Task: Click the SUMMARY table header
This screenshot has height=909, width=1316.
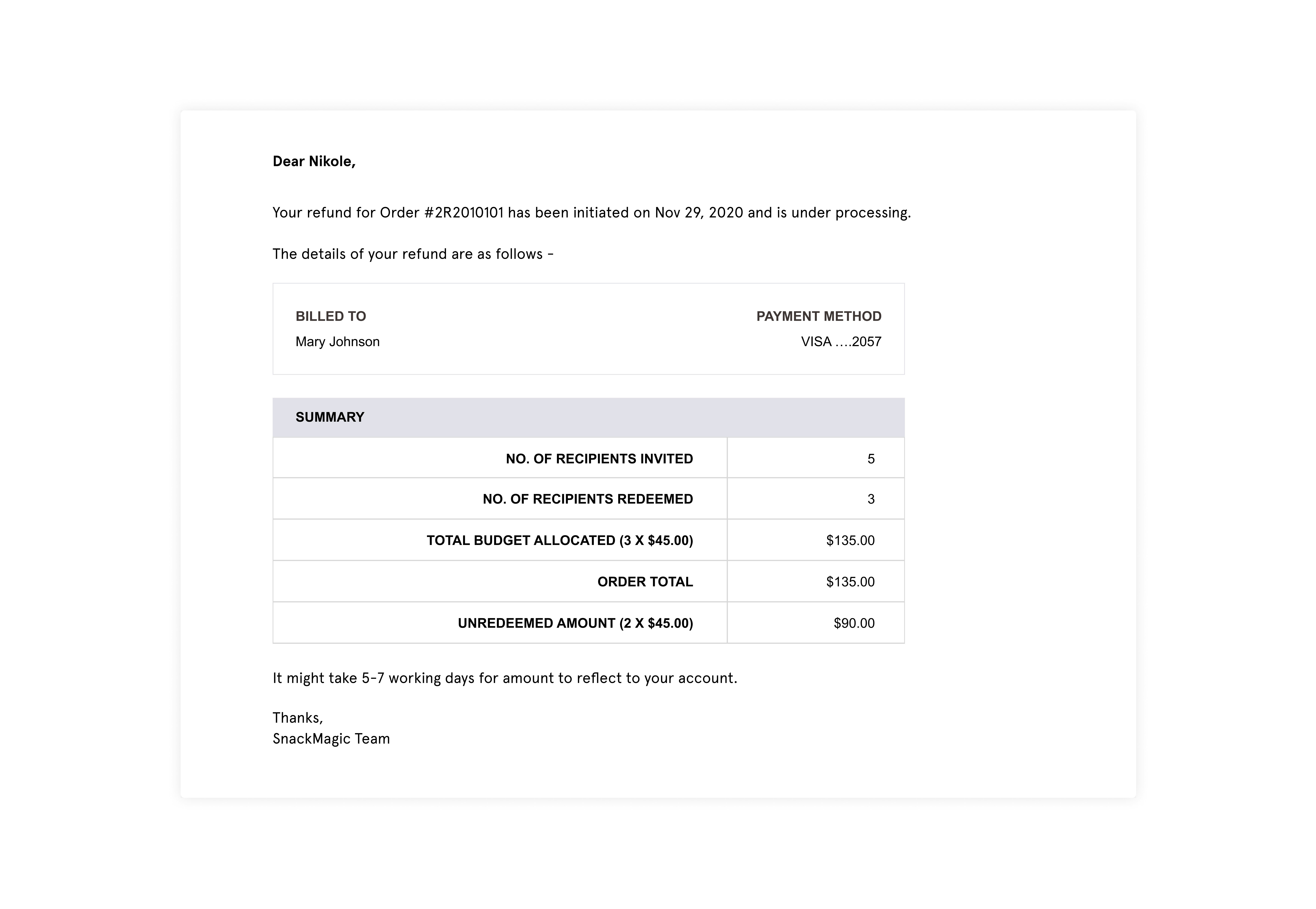Action: 330,418
